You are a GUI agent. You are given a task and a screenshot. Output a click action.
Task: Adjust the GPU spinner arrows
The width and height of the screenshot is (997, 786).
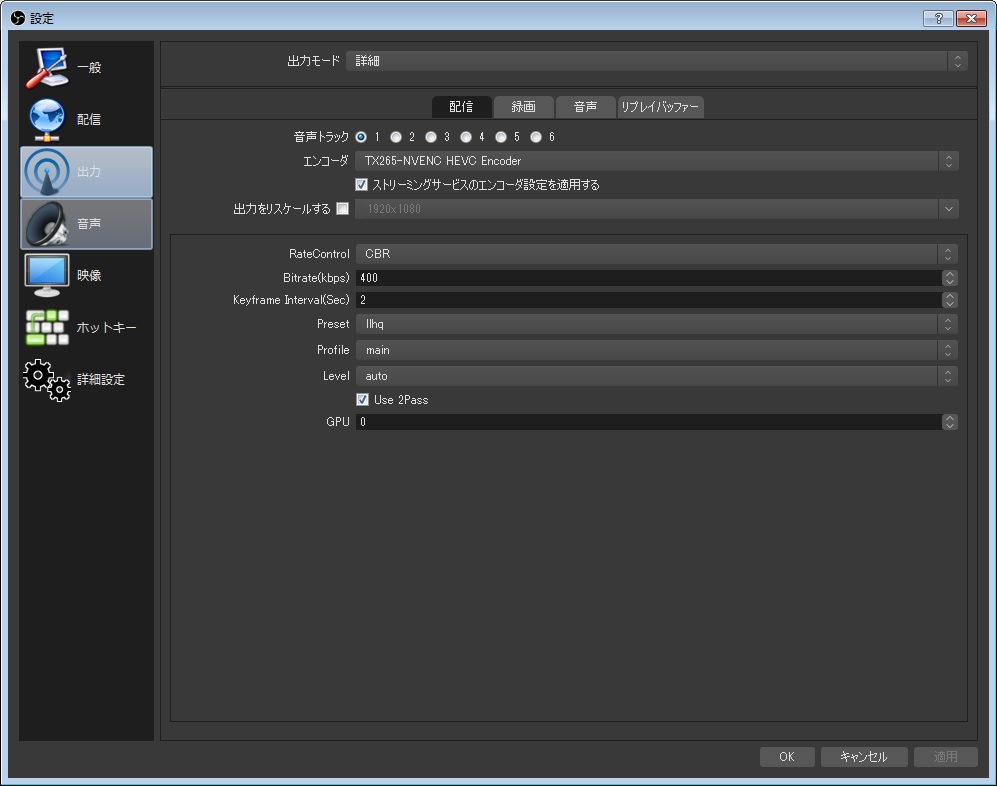coord(950,422)
